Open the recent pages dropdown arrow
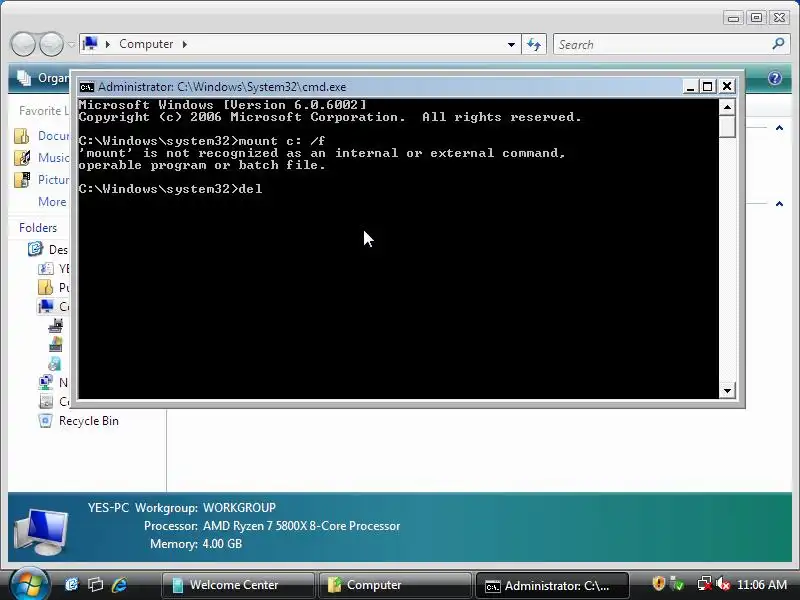Viewport: 800px width, 600px height. pyautogui.click(x=71, y=44)
